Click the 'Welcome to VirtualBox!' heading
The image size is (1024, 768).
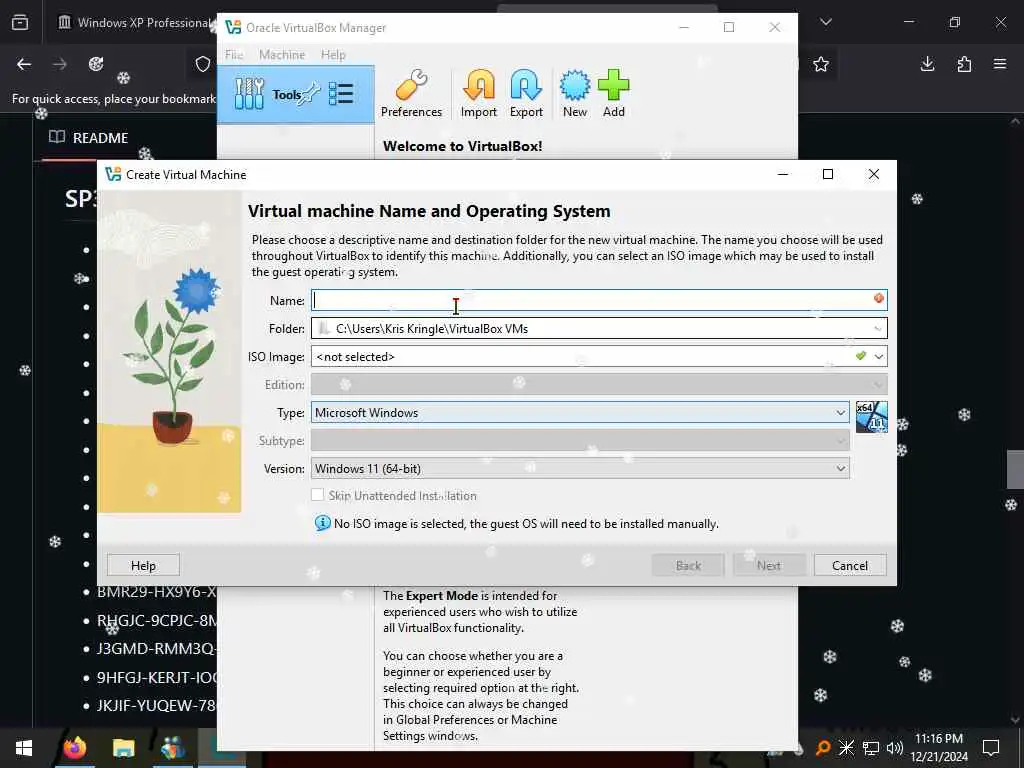click(x=462, y=146)
